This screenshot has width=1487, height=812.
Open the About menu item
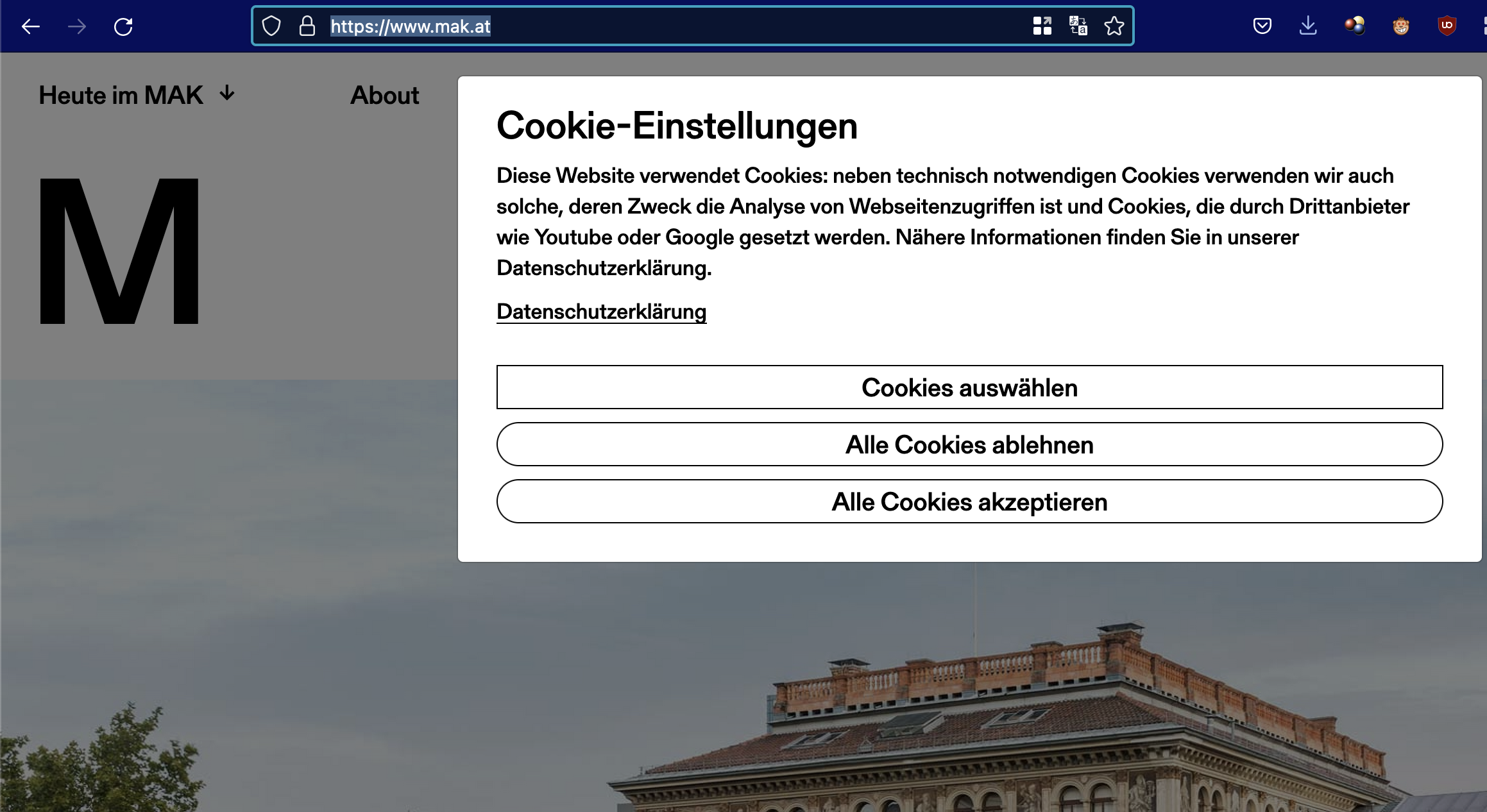pyautogui.click(x=384, y=95)
